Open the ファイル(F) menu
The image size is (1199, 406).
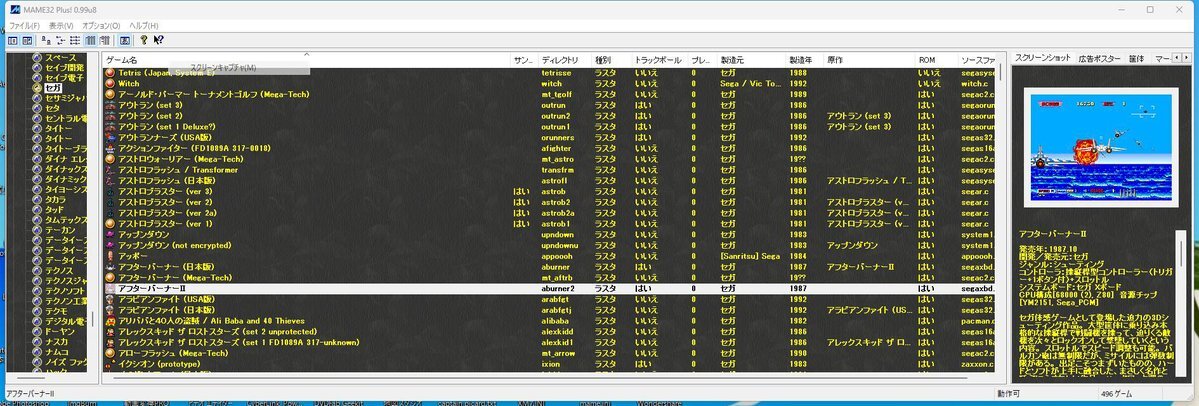pyautogui.click(x=24, y=25)
